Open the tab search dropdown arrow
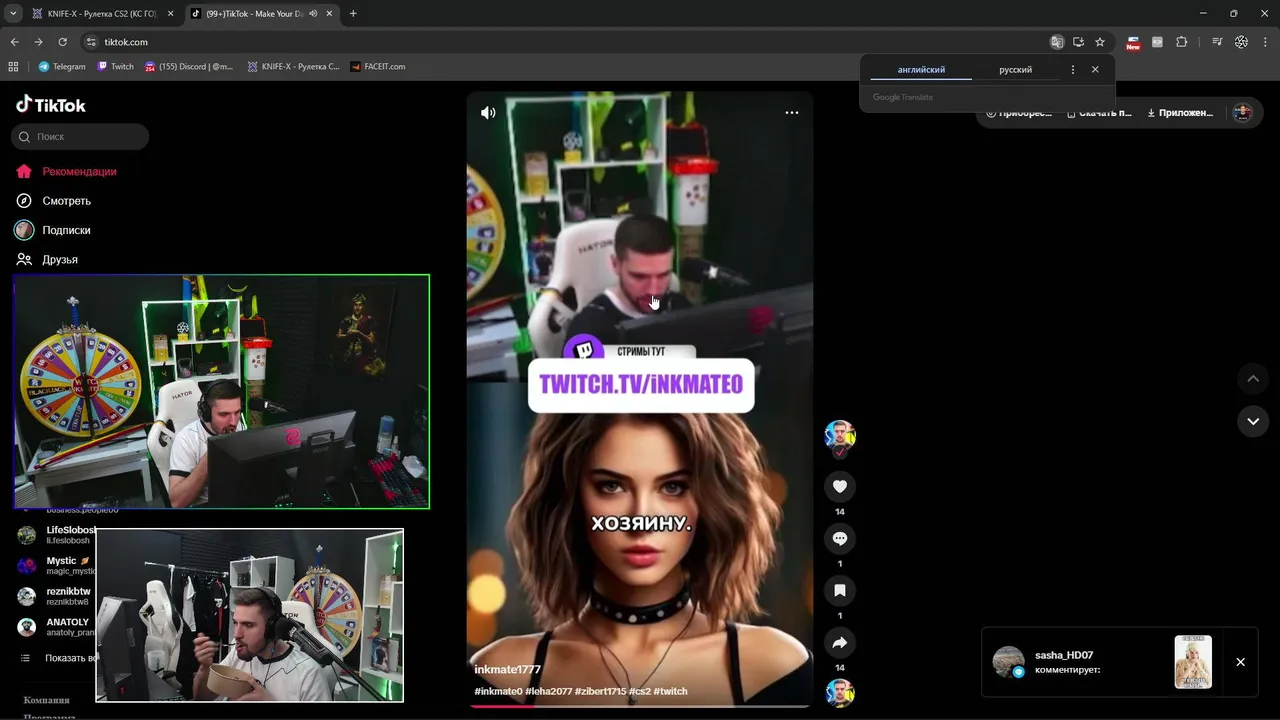Viewport: 1280px width, 720px height. (13, 14)
